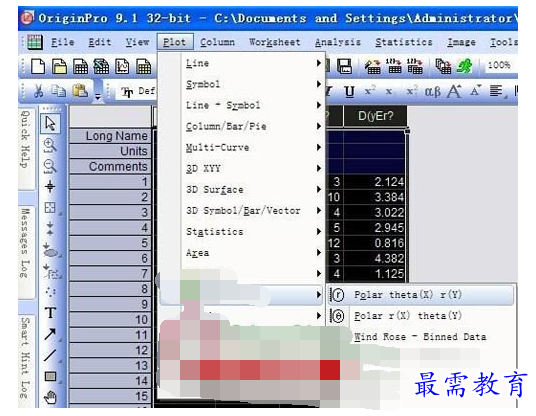
Task: Select row header 5
Action: click(x=110, y=243)
